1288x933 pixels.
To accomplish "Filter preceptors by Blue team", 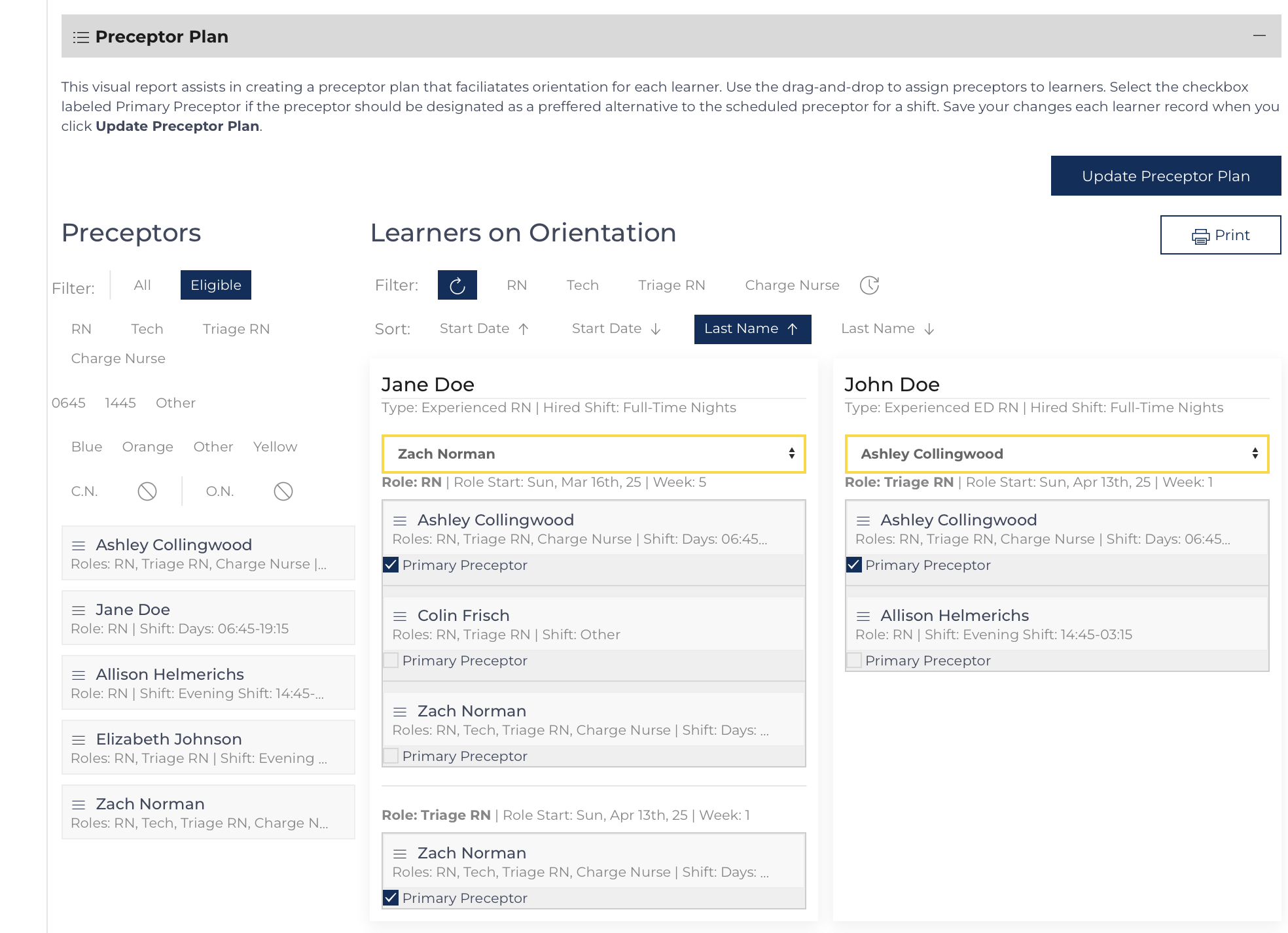I will tap(86, 447).
